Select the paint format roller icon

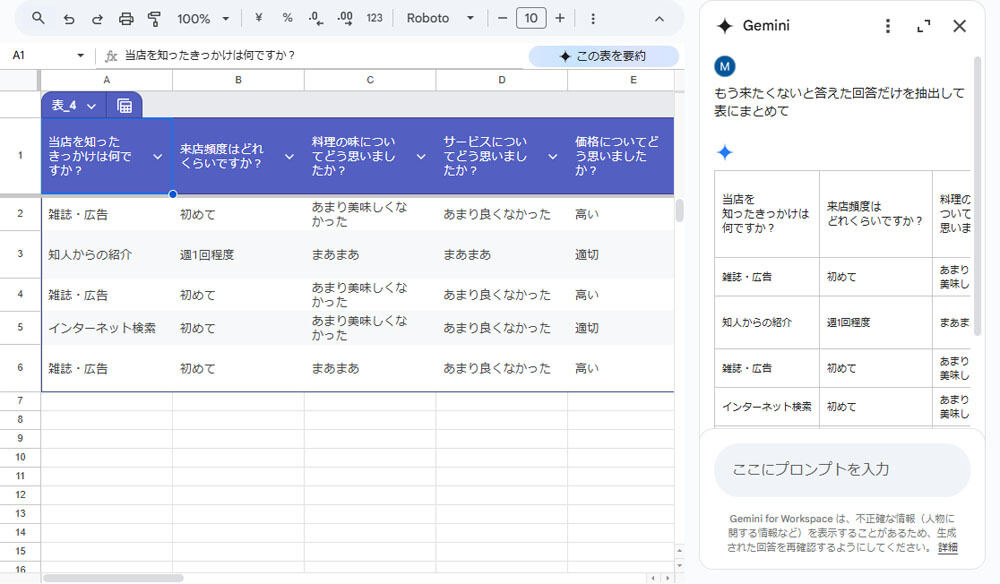coord(154,19)
